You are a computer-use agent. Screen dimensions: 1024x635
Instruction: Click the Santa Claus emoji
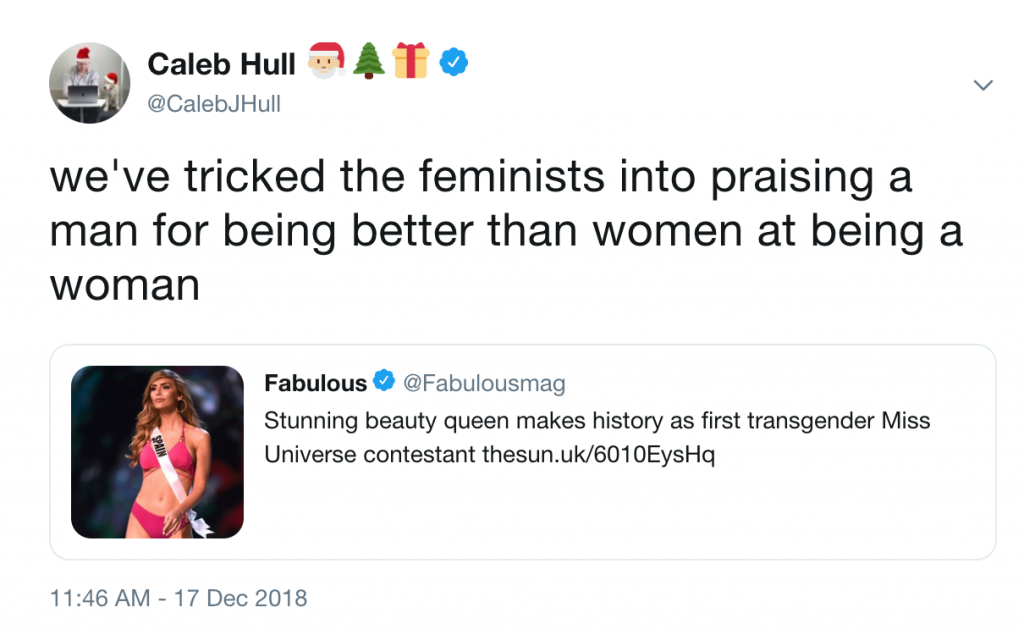click(326, 62)
